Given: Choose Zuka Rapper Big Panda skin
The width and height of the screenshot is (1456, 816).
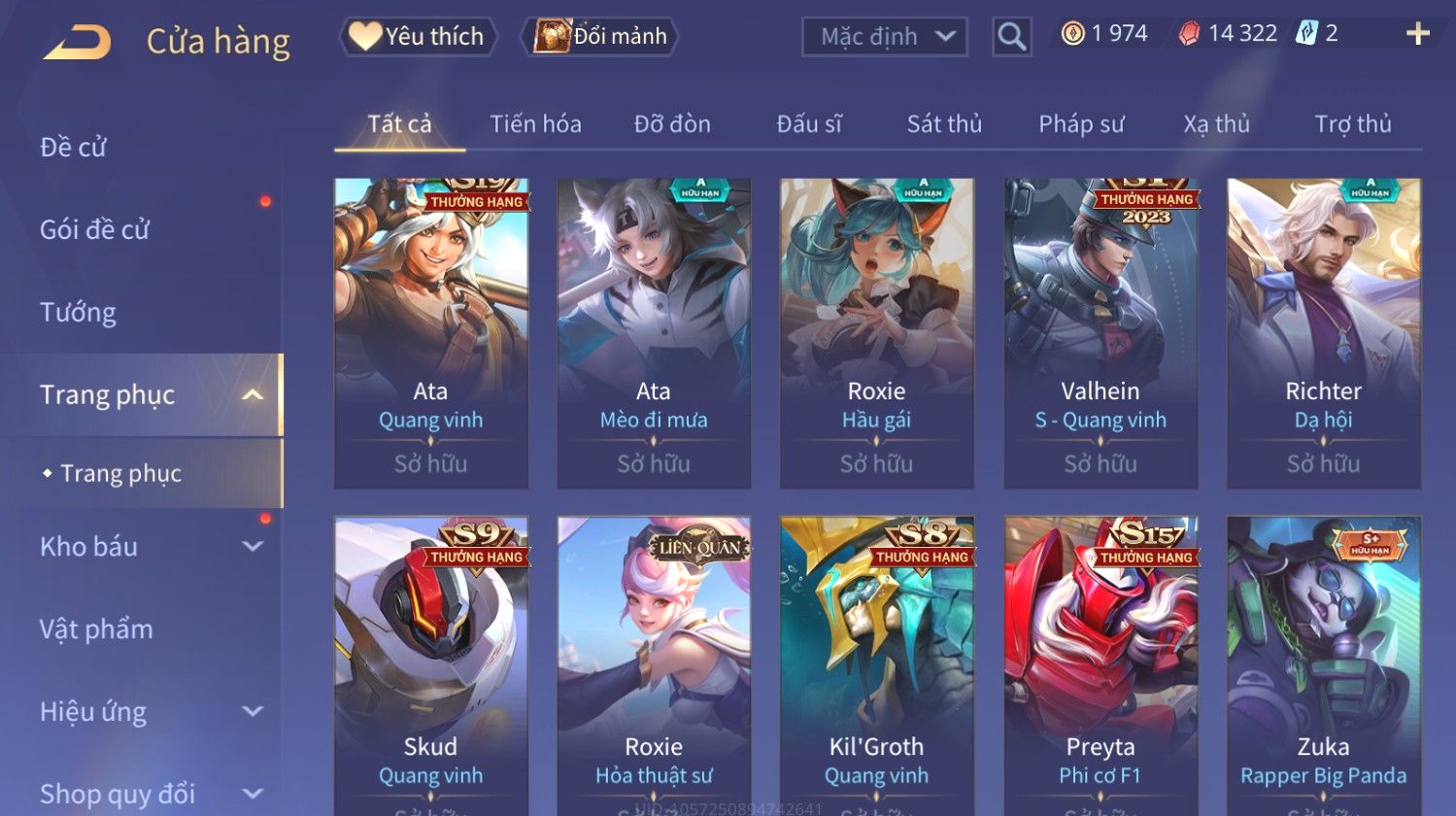Looking at the screenshot, I should (1324, 666).
